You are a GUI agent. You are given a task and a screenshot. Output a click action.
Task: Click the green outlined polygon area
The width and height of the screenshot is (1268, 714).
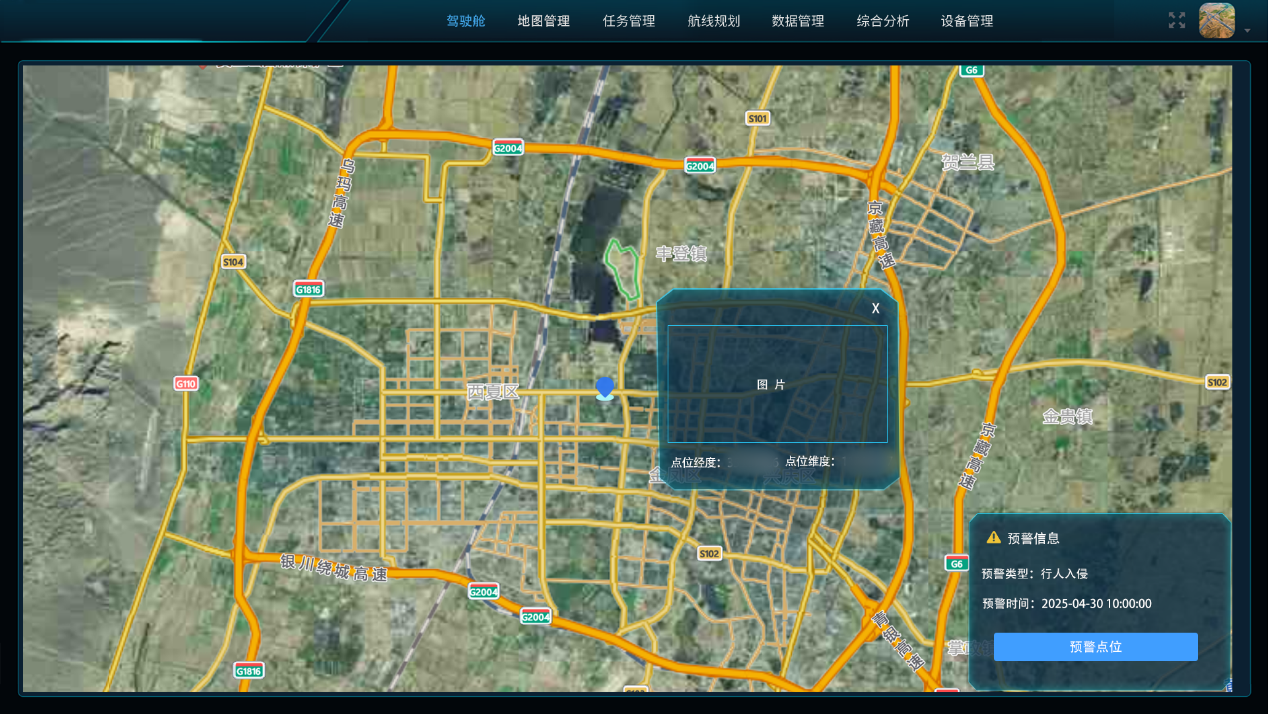623,269
